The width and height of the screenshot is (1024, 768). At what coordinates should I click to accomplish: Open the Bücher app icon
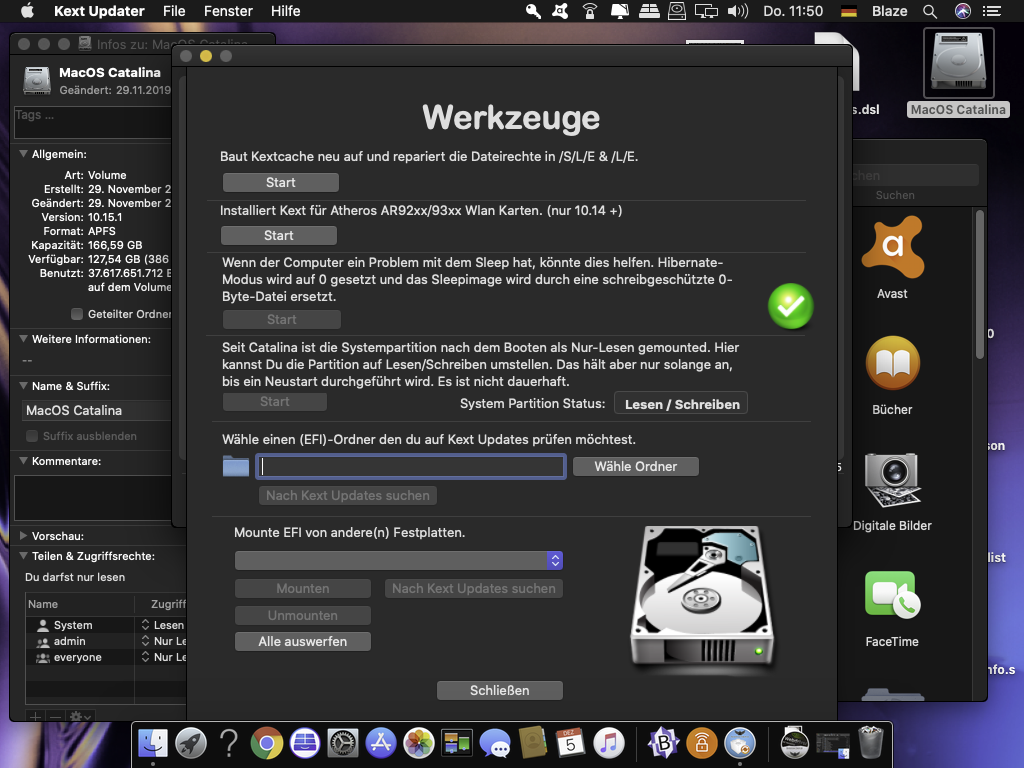click(x=892, y=363)
